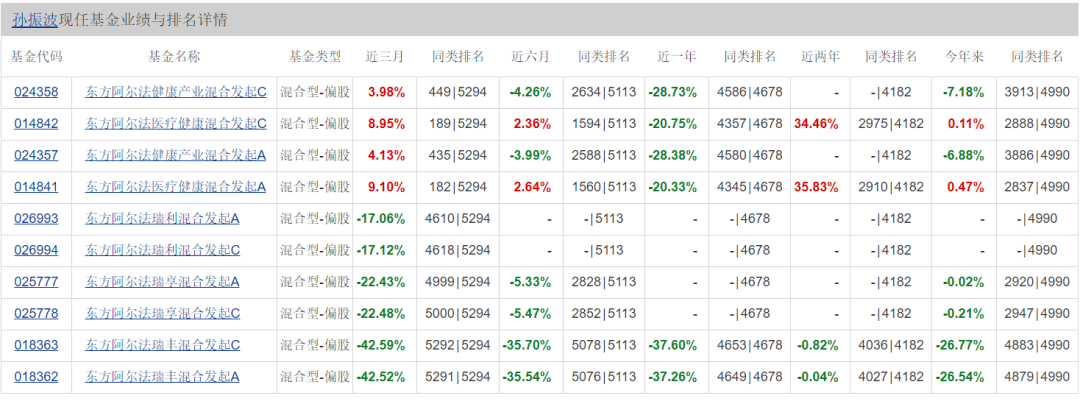Open fund code 014841 link

pos(36,187)
